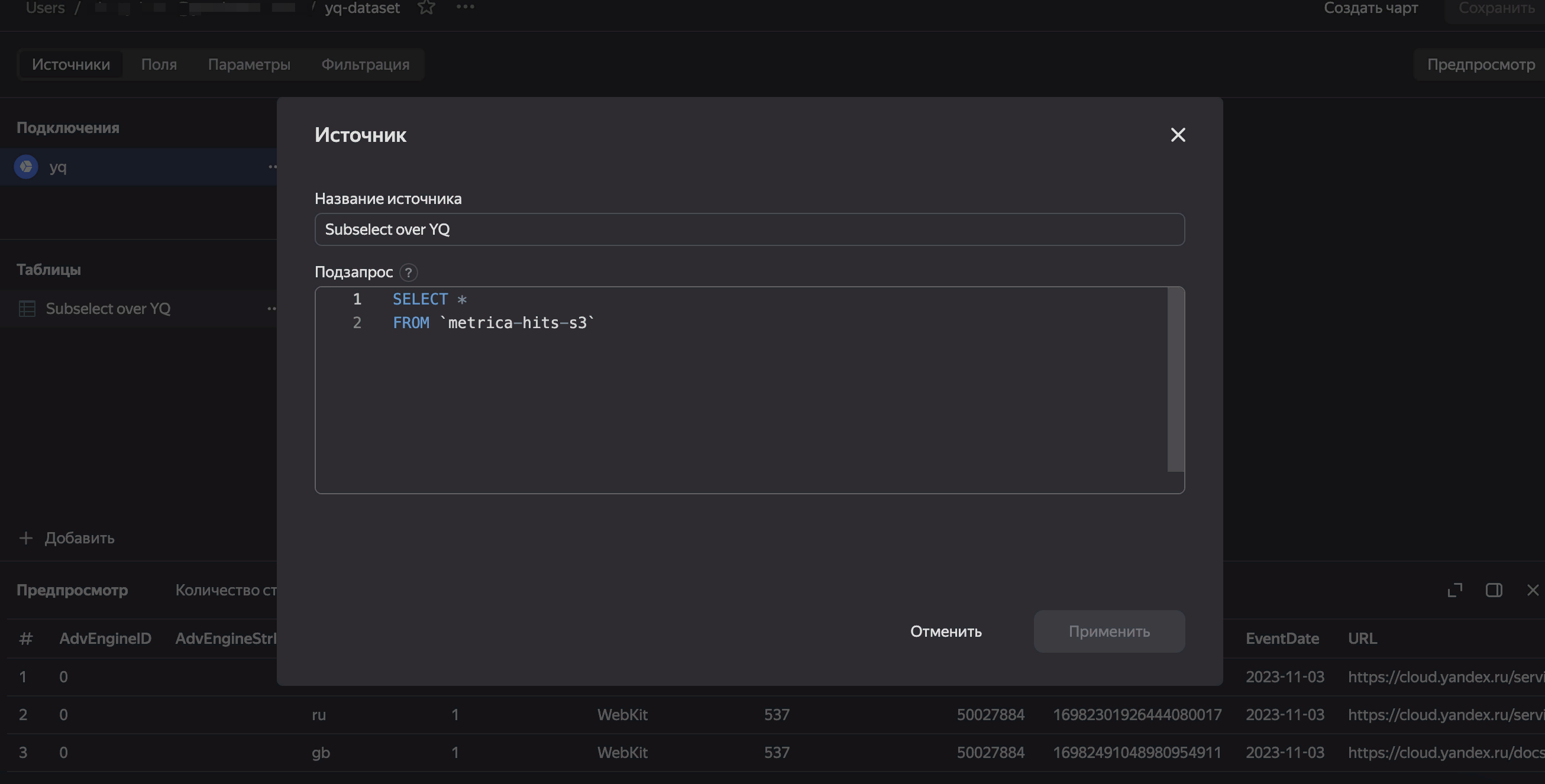Open the Параметры tab
This screenshot has width=1545, height=784.
click(249, 64)
